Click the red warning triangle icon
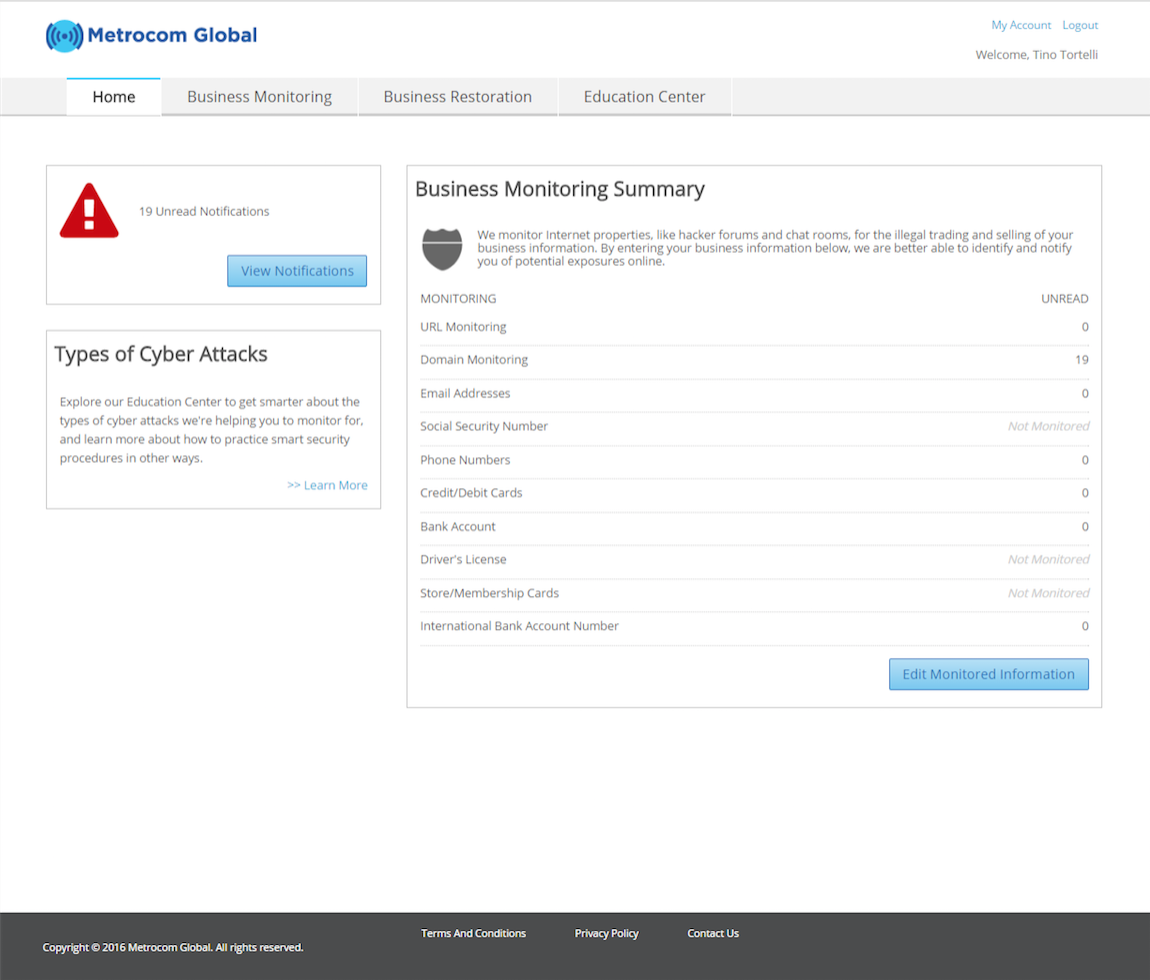This screenshot has width=1150, height=980. tap(89, 212)
